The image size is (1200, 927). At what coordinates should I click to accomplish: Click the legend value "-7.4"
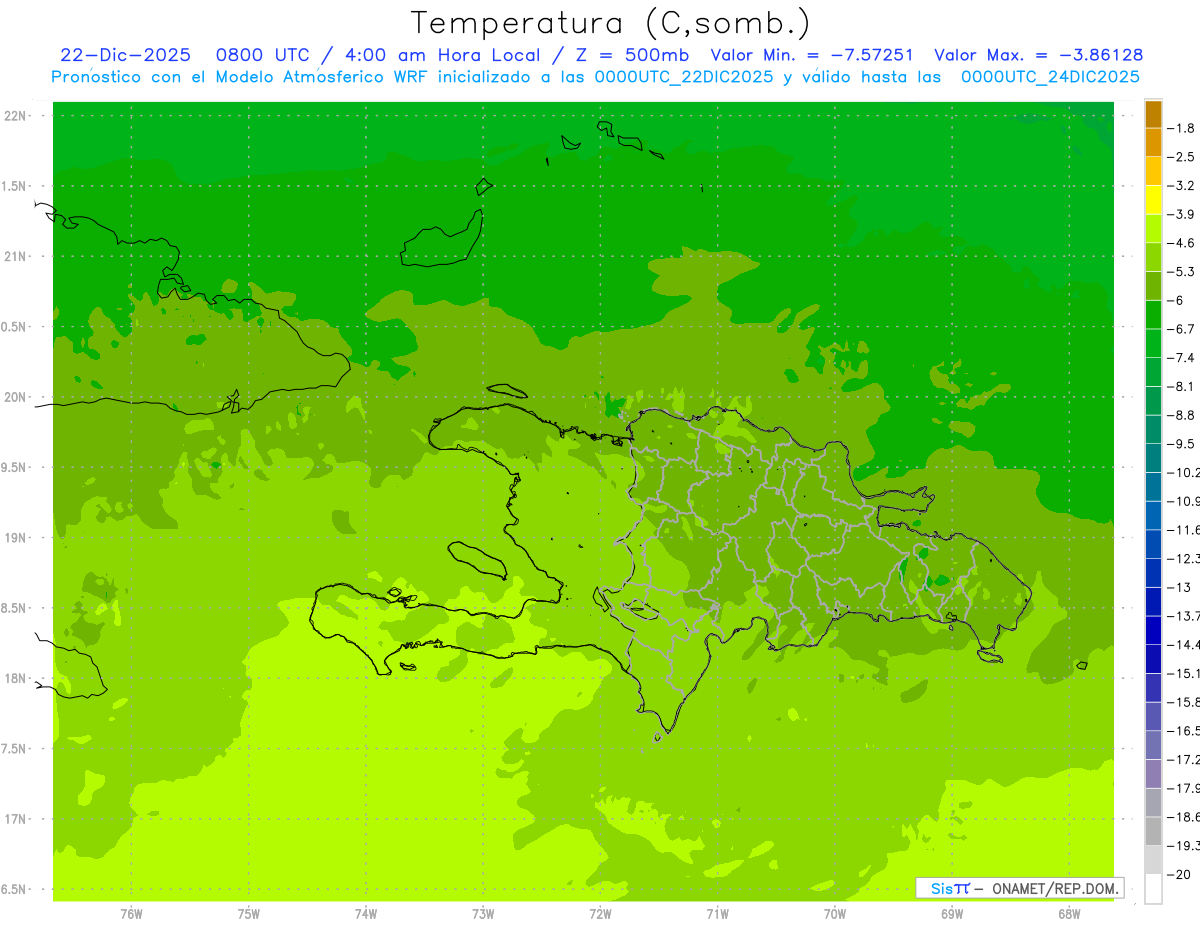click(1183, 358)
